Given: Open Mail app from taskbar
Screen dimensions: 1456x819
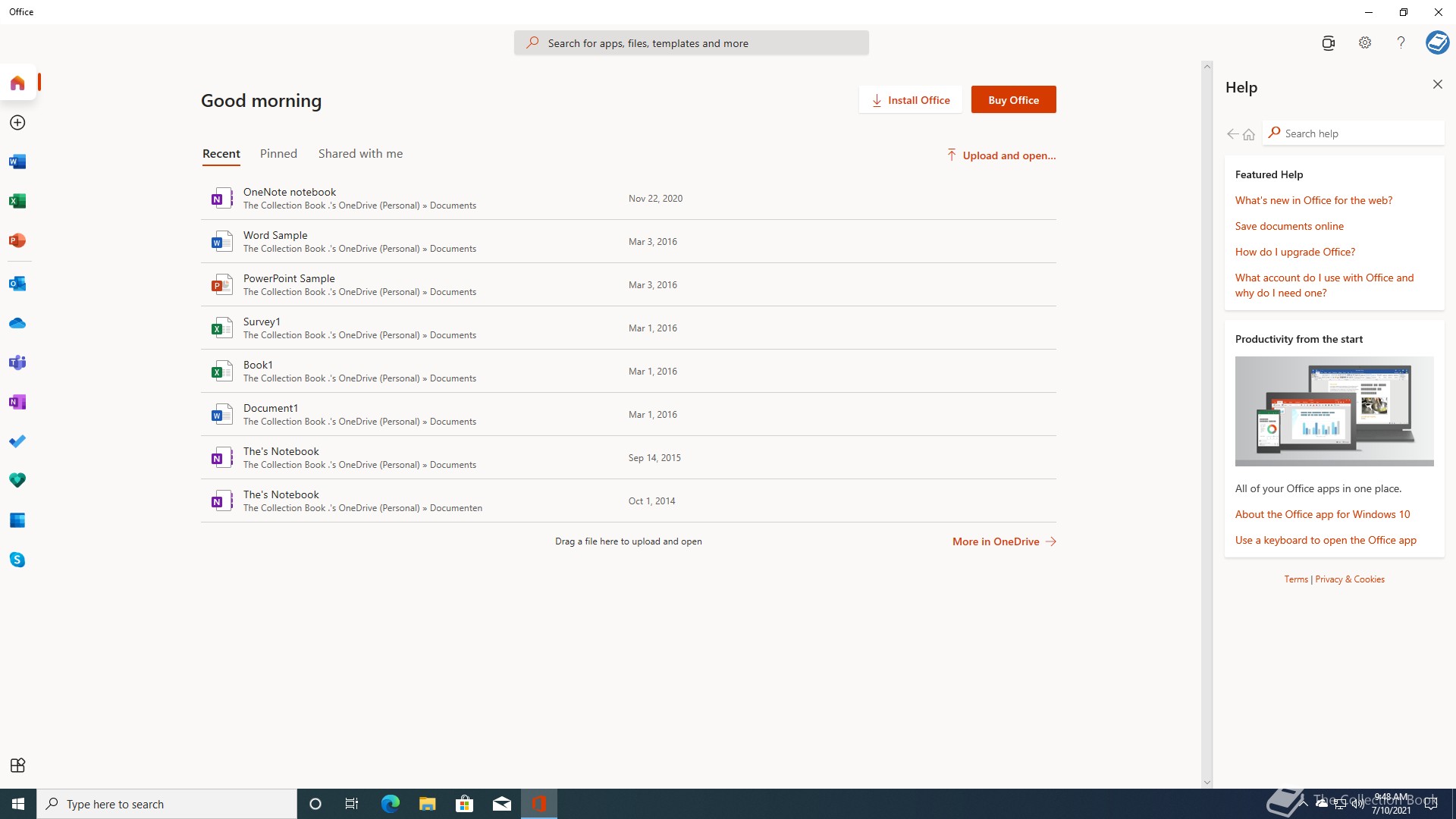Looking at the screenshot, I should pos(501,804).
